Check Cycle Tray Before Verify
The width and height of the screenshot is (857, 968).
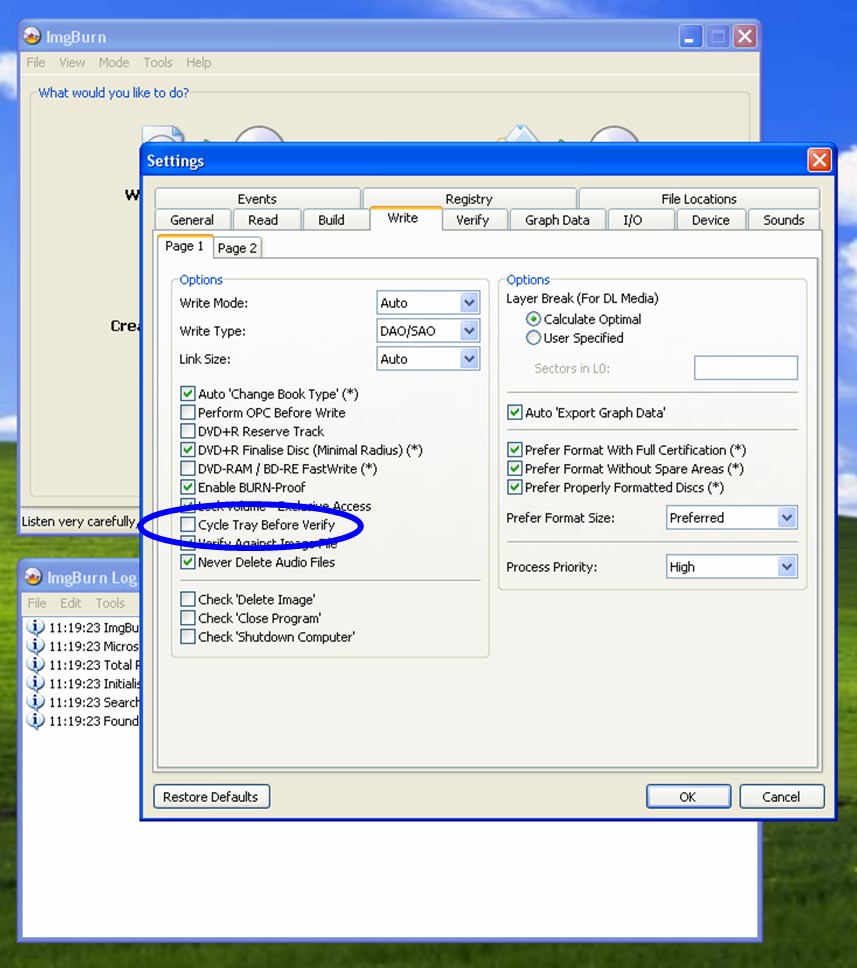pyautogui.click(x=188, y=525)
